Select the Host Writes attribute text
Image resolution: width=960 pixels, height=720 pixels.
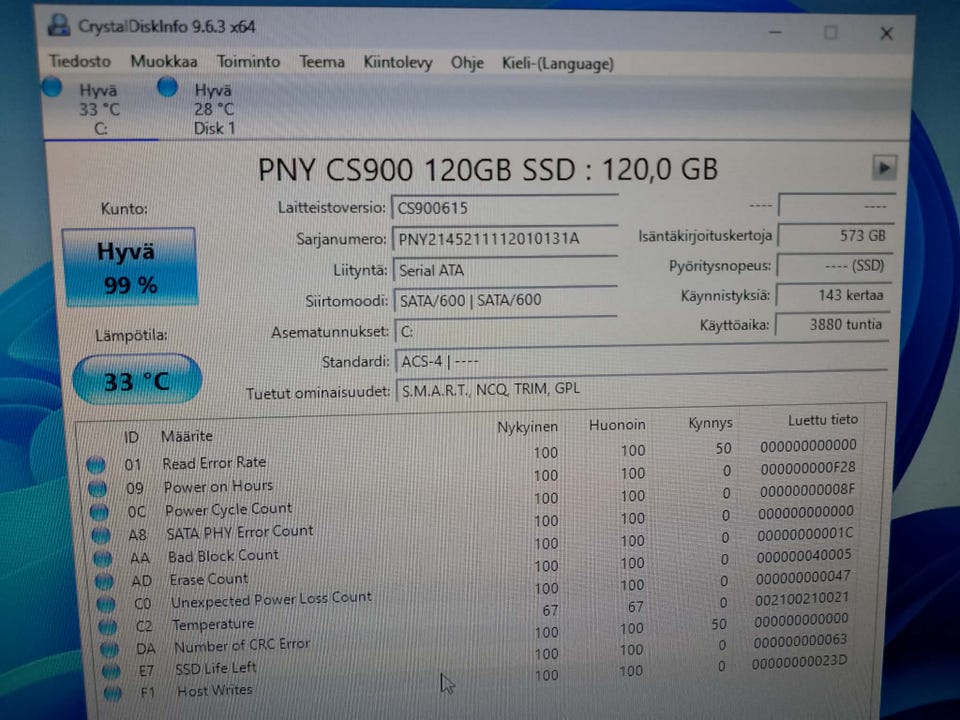coord(214,691)
